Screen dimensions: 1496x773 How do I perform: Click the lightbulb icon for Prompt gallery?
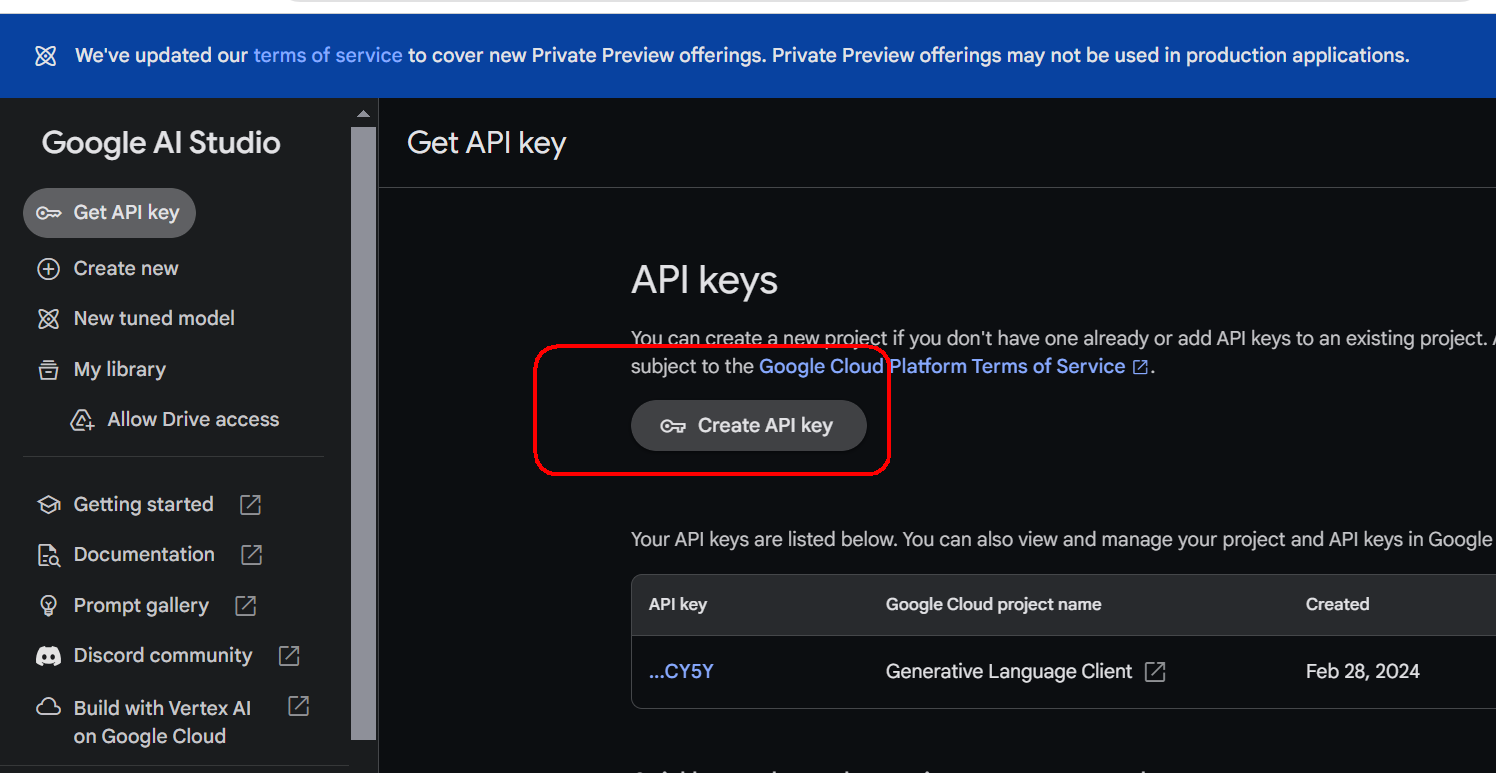(48, 606)
